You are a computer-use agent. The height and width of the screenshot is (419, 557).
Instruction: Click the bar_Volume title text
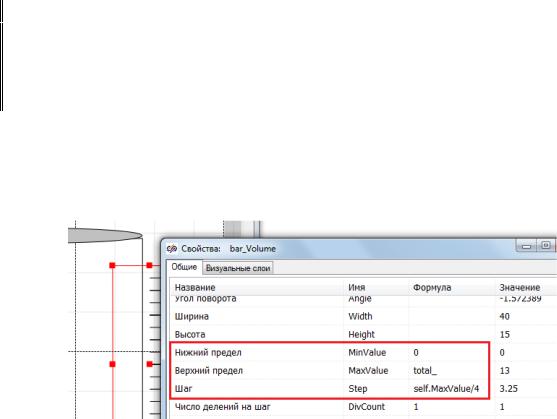[253, 249]
